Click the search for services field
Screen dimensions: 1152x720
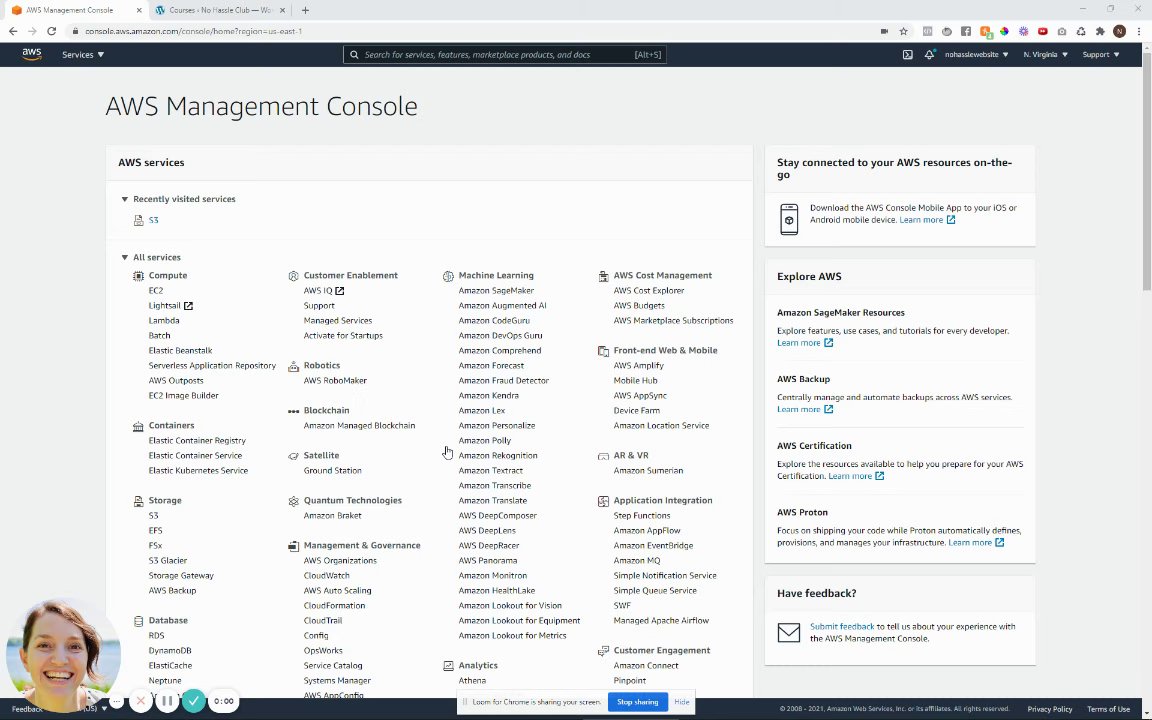505,54
